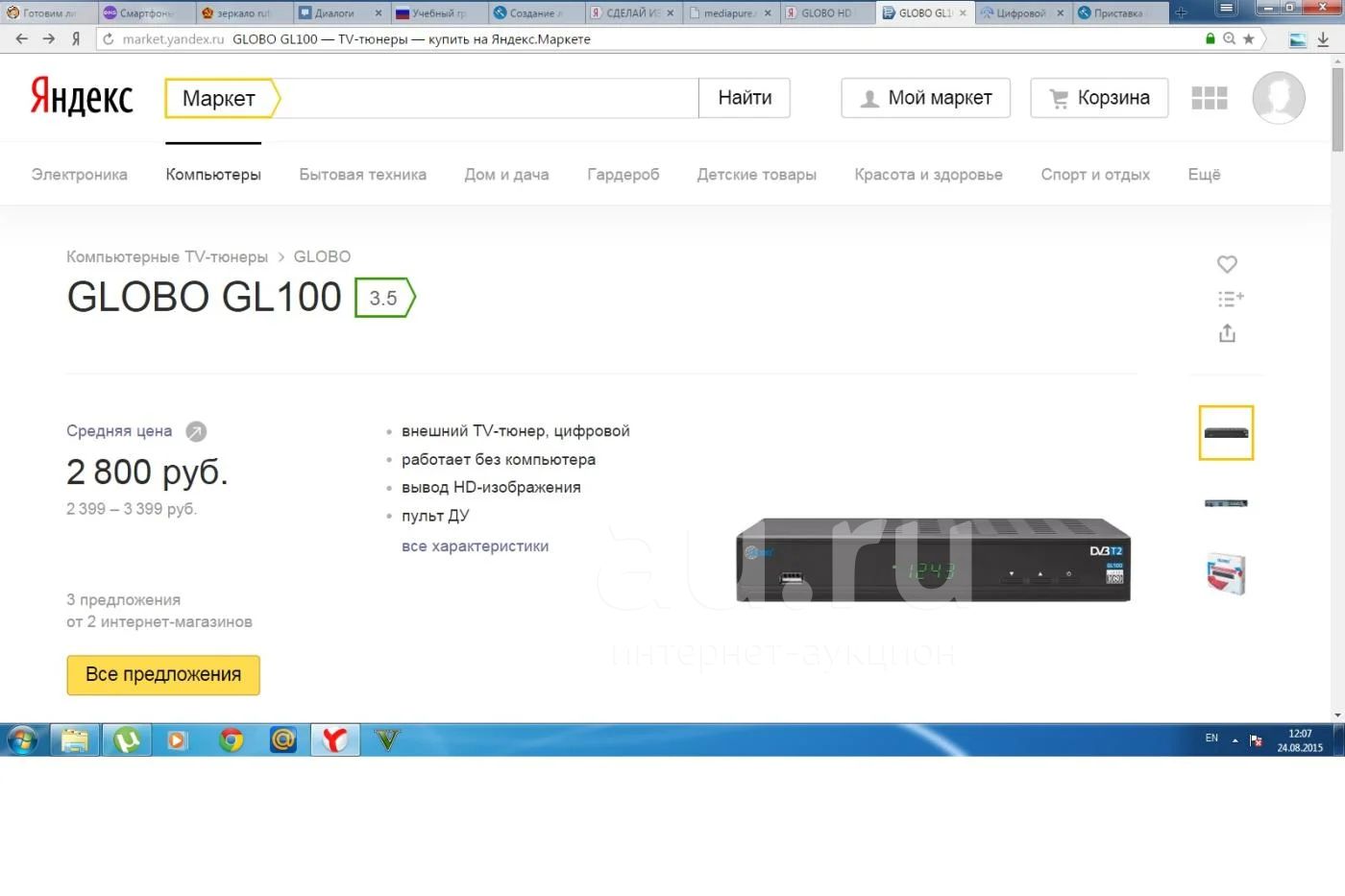Click the Найти search button
The width and height of the screenshot is (1345, 896).
click(745, 98)
